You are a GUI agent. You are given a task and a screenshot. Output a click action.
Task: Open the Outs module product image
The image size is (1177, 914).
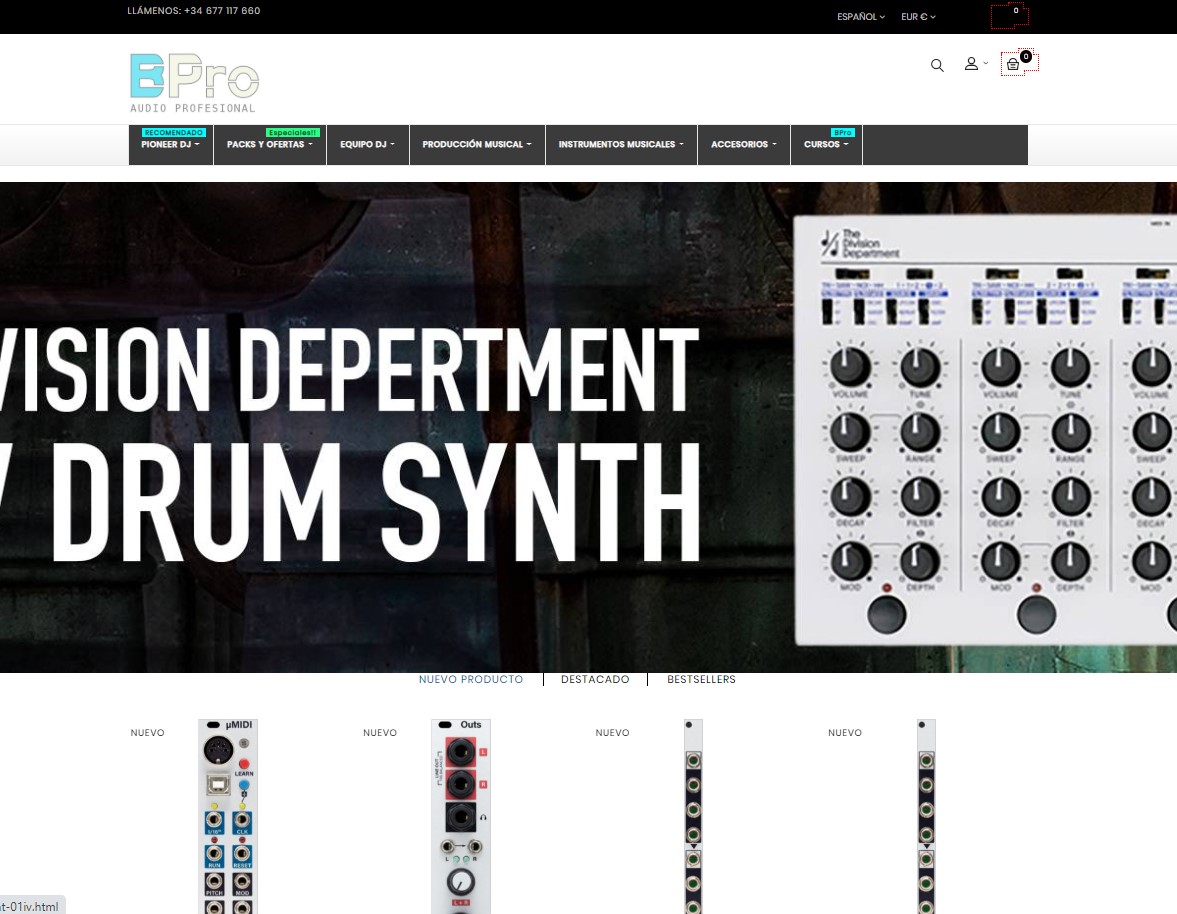461,816
